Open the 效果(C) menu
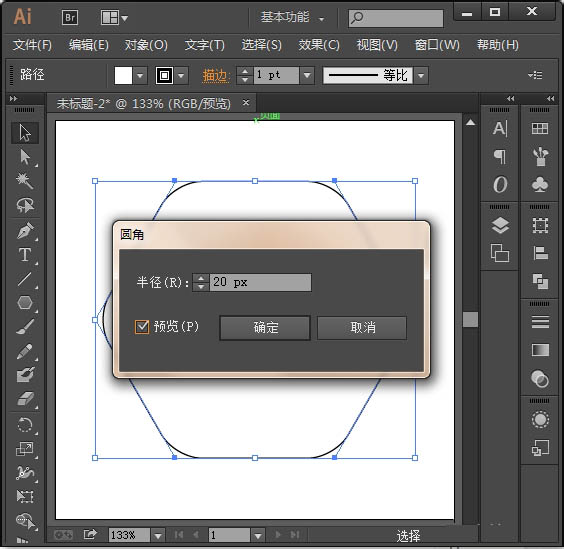564x549 pixels. point(319,45)
